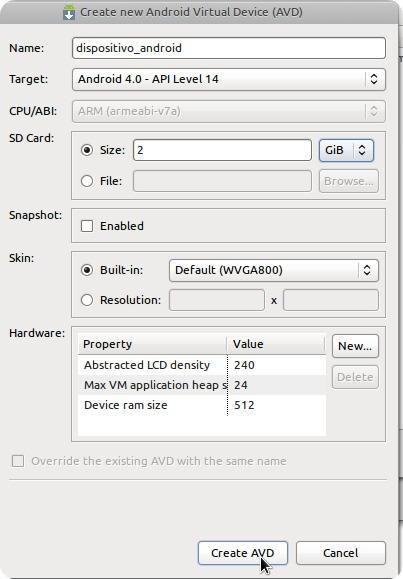Image resolution: width=403 pixels, height=579 pixels.
Task: Open the GiB unit dropdown
Action: coord(346,150)
